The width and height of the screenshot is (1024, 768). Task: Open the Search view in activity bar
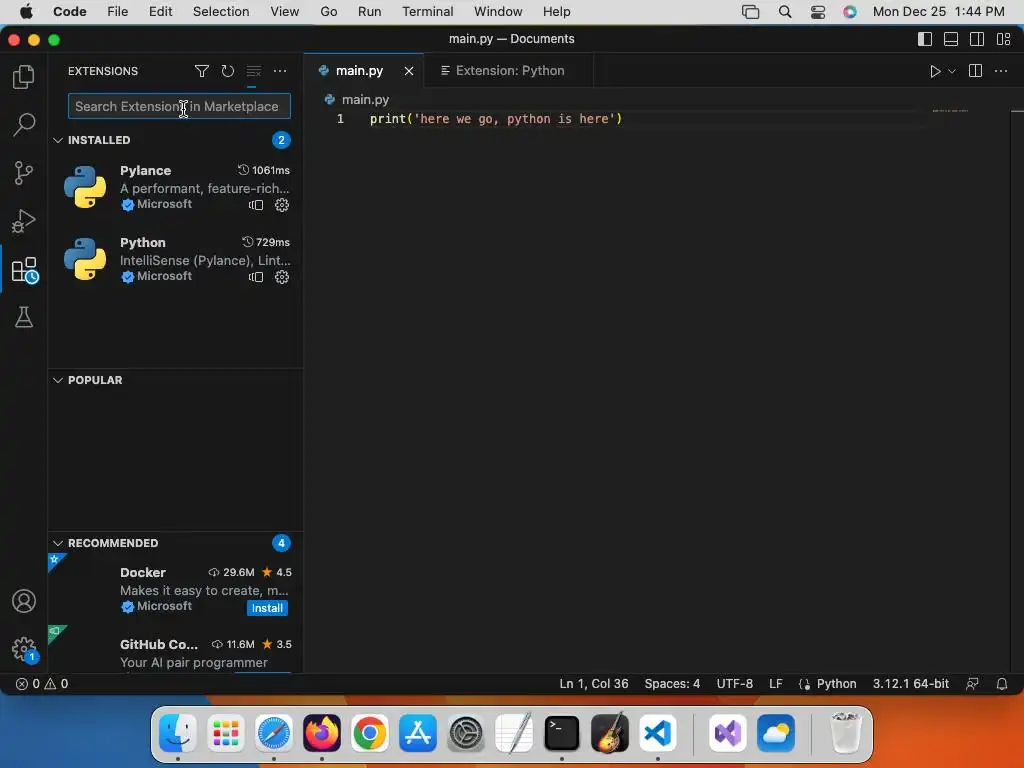tap(24, 125)
